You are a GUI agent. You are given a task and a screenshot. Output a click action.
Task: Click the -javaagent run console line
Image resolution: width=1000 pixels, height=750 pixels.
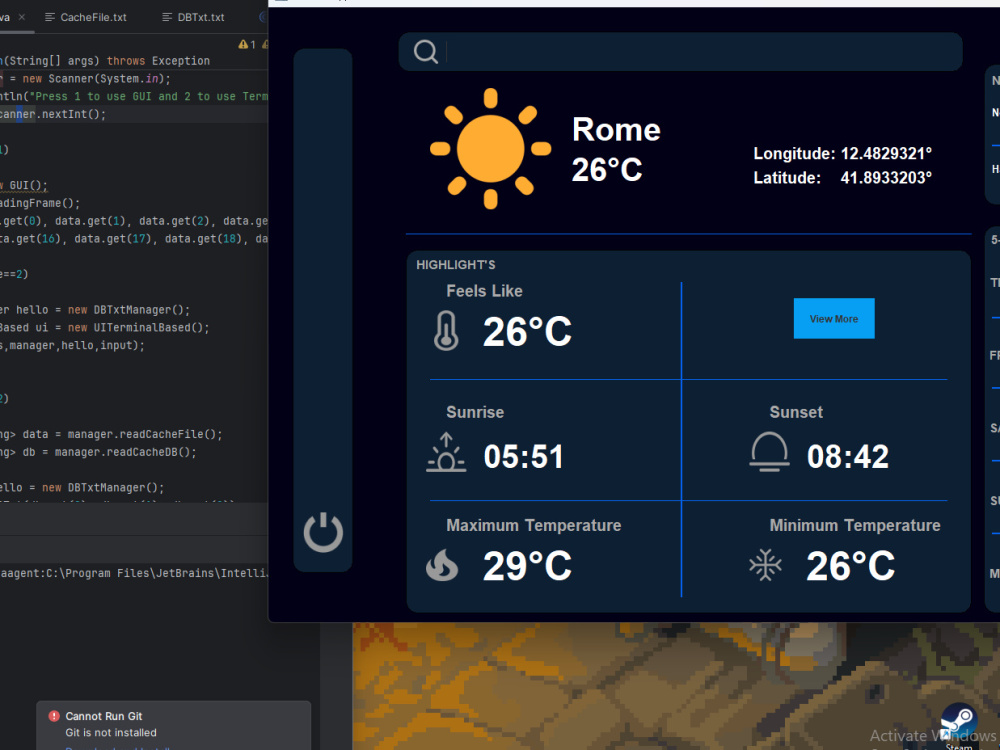(133, 573)
